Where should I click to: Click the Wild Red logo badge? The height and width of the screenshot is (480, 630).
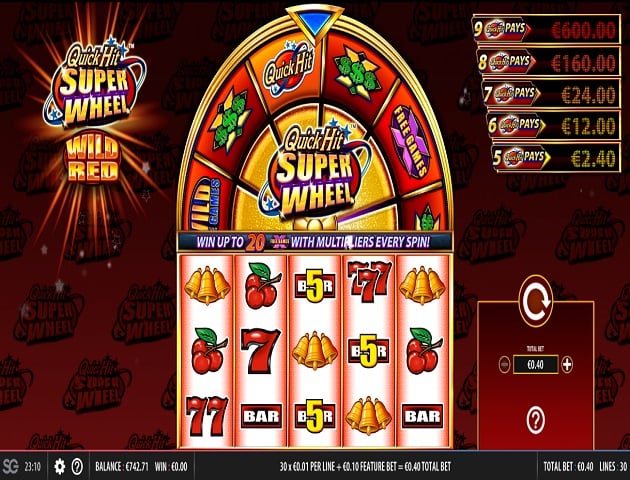(x=92, y=157)
